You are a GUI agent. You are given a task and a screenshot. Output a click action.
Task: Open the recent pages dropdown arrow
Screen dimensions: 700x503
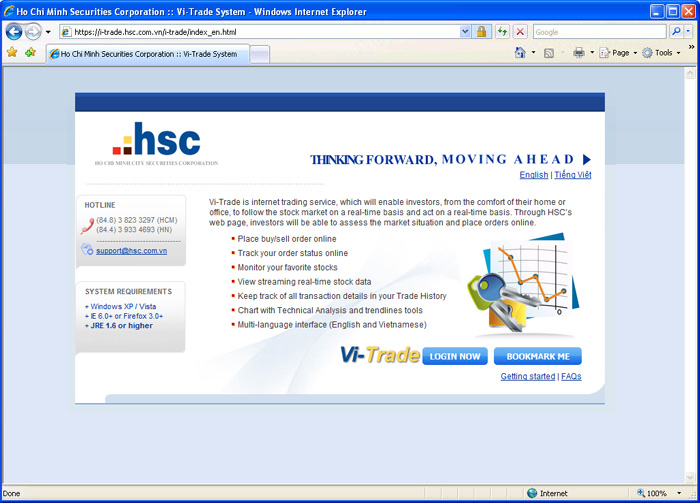(48, 32)
